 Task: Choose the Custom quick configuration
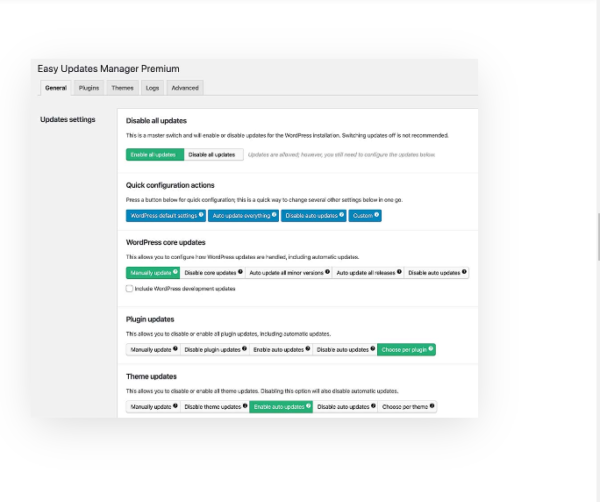(365, 216)
